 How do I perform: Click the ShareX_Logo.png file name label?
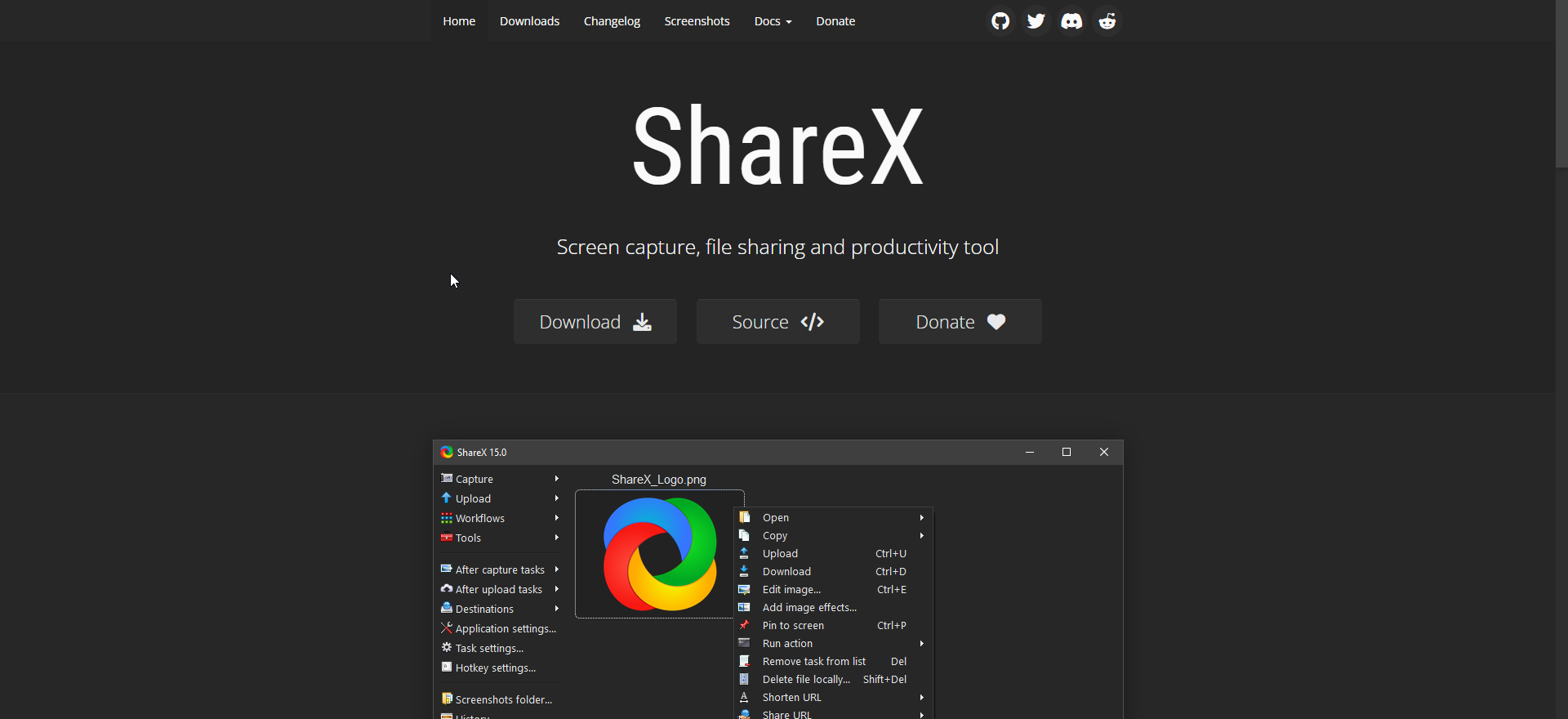point(659,480)
